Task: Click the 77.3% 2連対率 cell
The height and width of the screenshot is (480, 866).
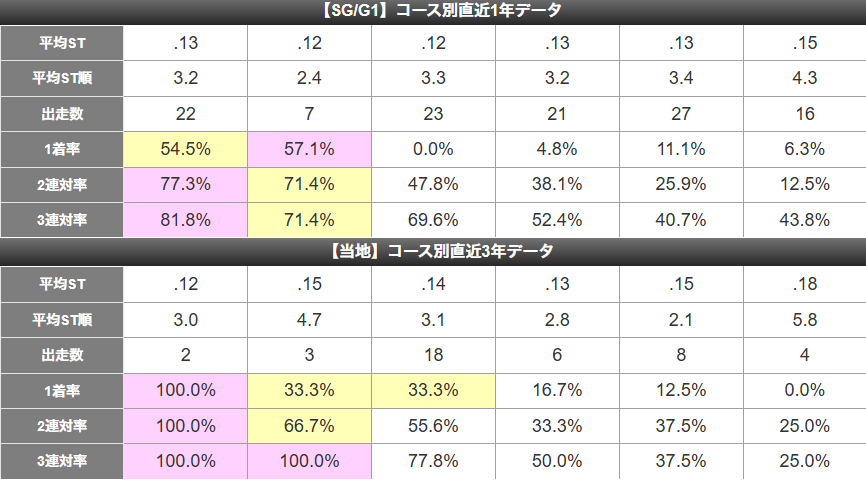Action: (x=186, y=184)
